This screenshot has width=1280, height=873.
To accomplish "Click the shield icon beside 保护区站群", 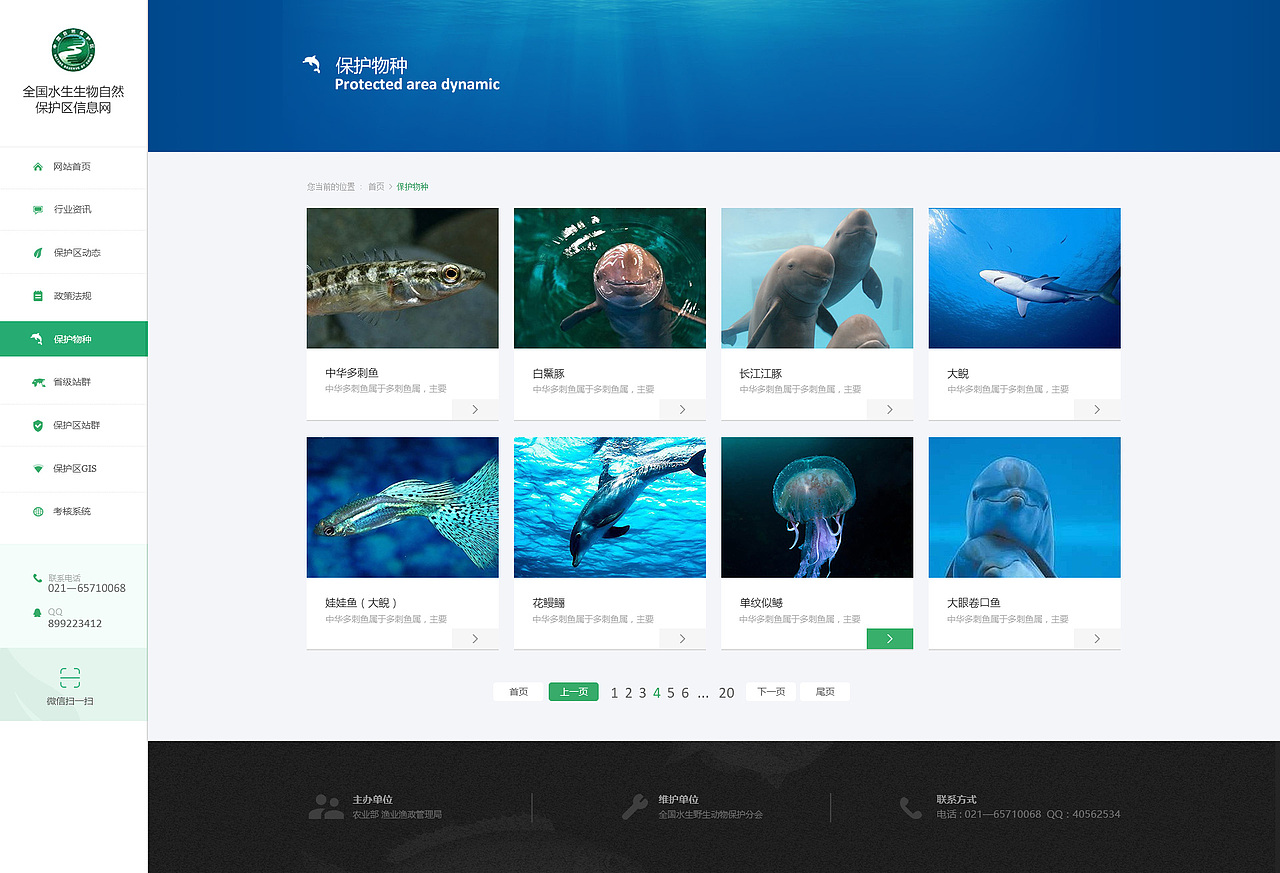I will click(x=38, y=425).
